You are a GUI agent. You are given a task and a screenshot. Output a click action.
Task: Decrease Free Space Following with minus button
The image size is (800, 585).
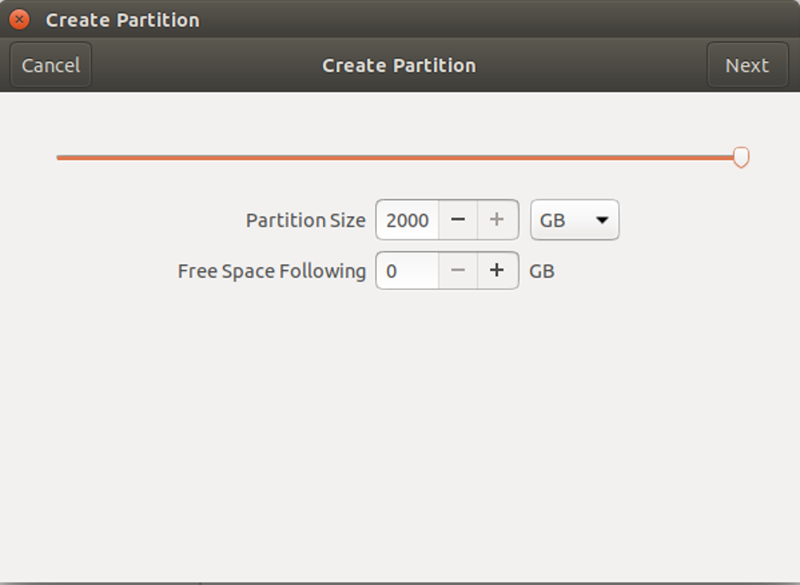pyautogui.click(x=458, y=271)
